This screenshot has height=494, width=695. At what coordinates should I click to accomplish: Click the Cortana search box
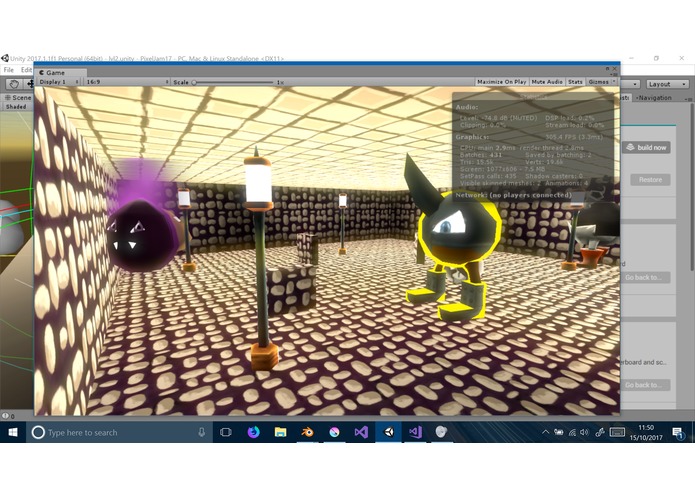[x=119, y=432]
